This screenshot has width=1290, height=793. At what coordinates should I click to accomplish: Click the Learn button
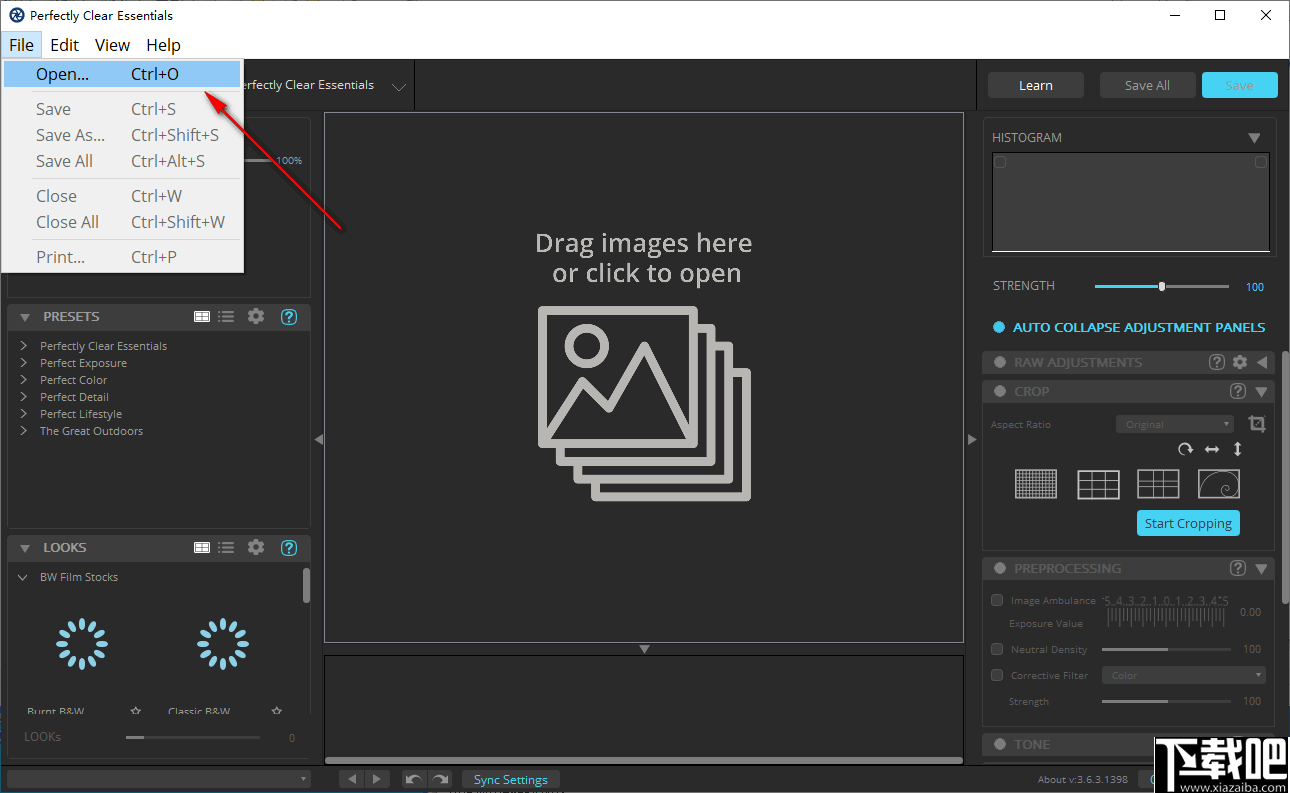[1036, 85]
